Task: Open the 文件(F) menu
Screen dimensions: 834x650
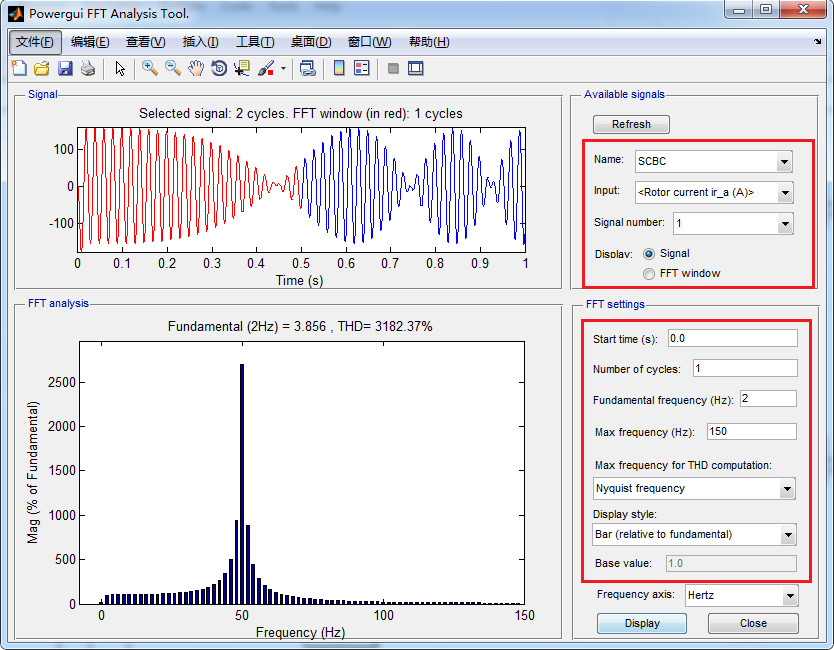Action: [35, 42]
